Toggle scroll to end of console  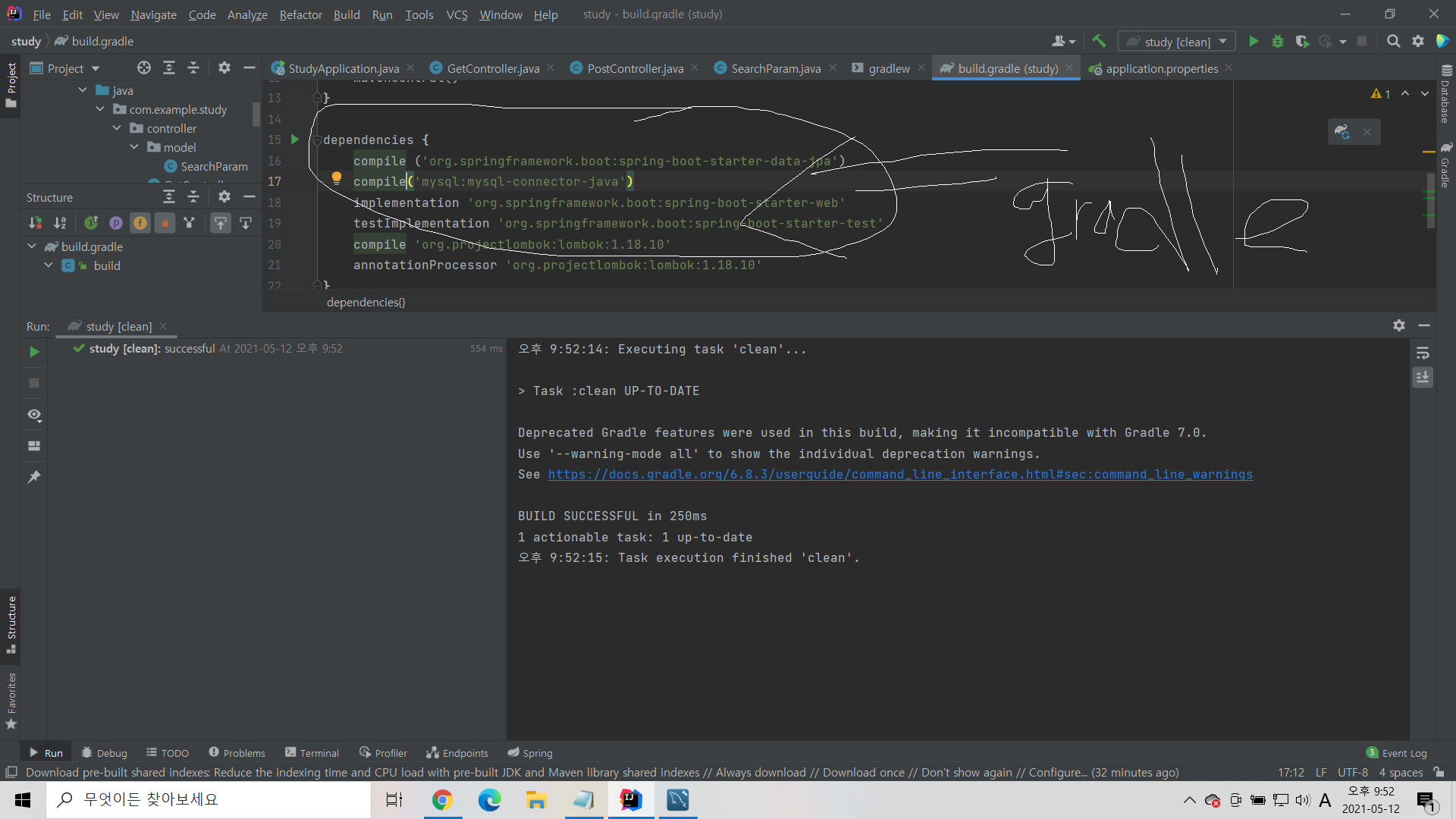(x=1423, y=377)
